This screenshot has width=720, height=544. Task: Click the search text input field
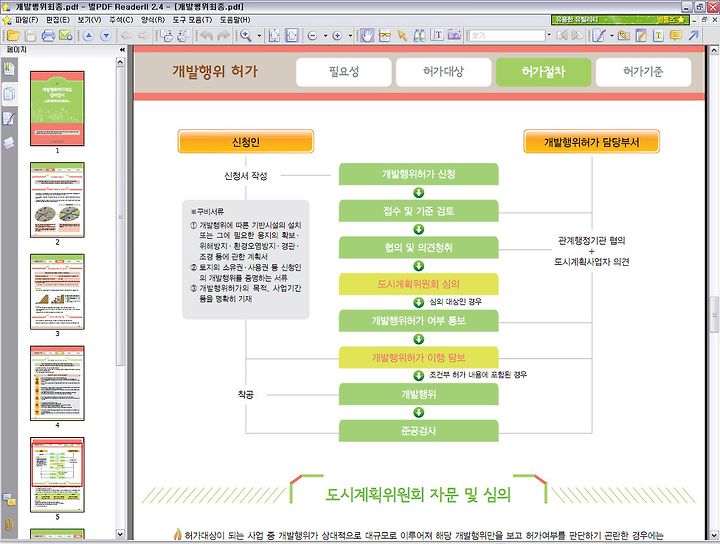[x=507, y=35]
